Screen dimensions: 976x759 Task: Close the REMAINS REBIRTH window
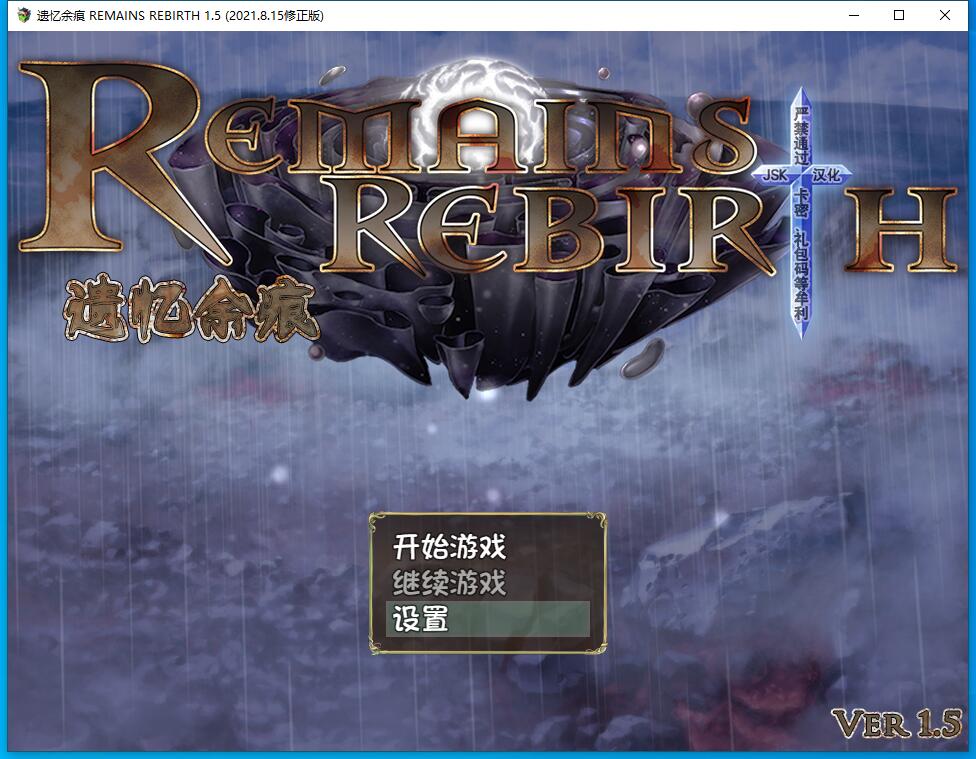[945, 16]
